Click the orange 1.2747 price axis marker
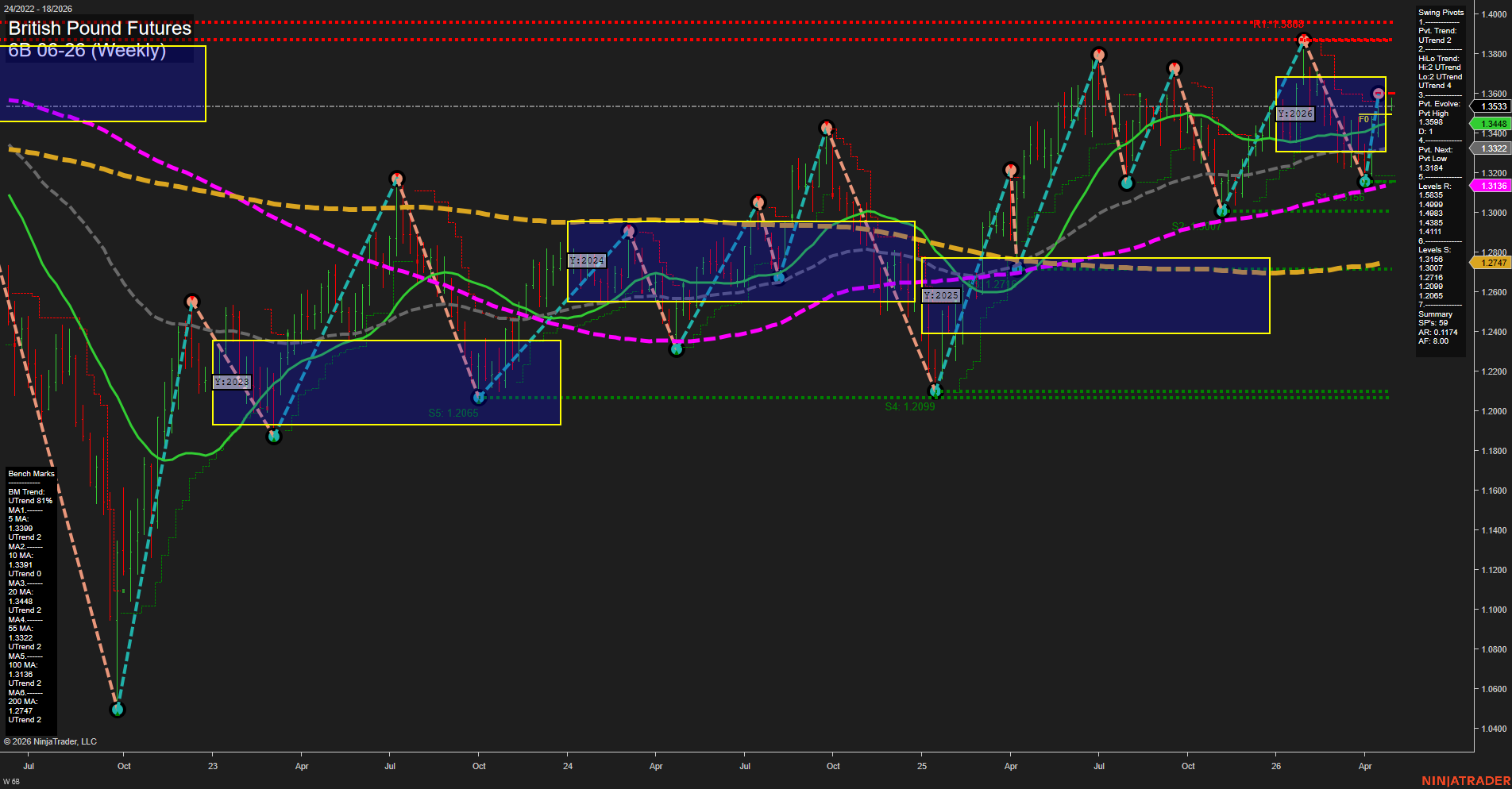This screenshot has height=789, width=1512. point(1493,263)
